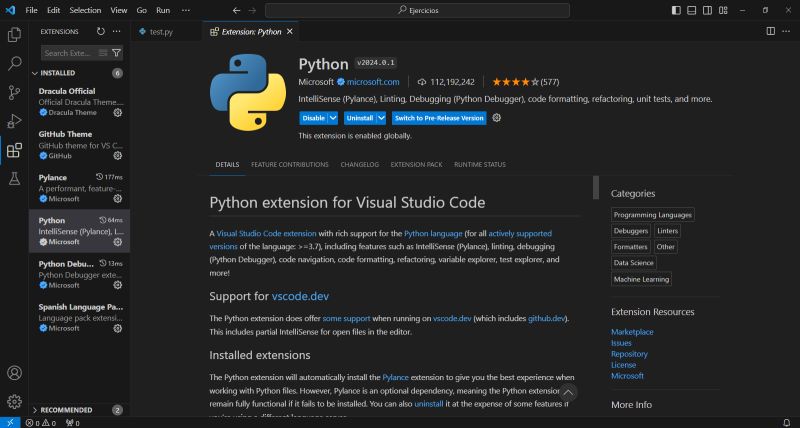The height and width of the screenshot is (428, 800).
Task: Open forwarded ports status item
Action: pos(73,423)
